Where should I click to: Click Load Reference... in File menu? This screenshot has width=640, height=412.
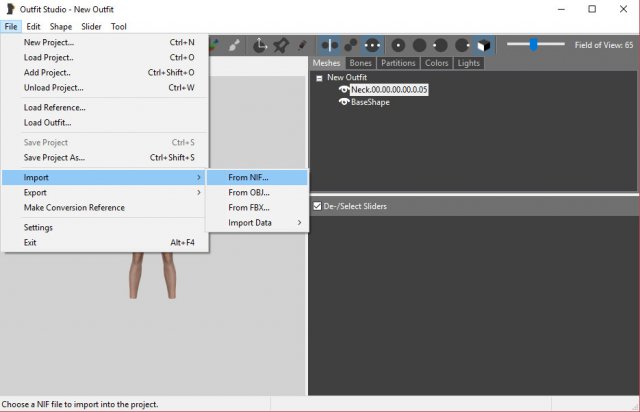tap(55, 108)
